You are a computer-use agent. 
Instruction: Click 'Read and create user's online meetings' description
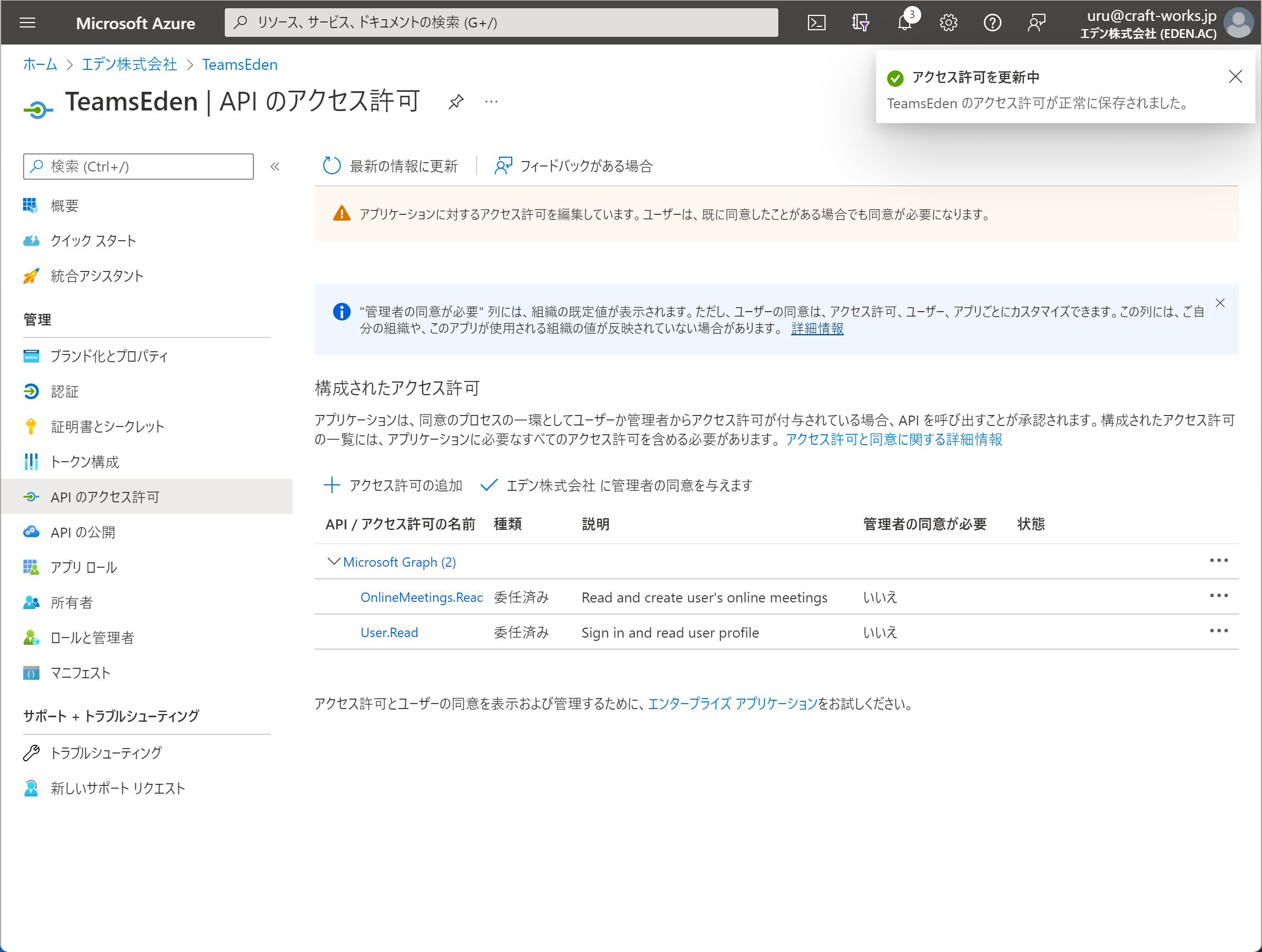pyautogui.click(x=704, y=597)
